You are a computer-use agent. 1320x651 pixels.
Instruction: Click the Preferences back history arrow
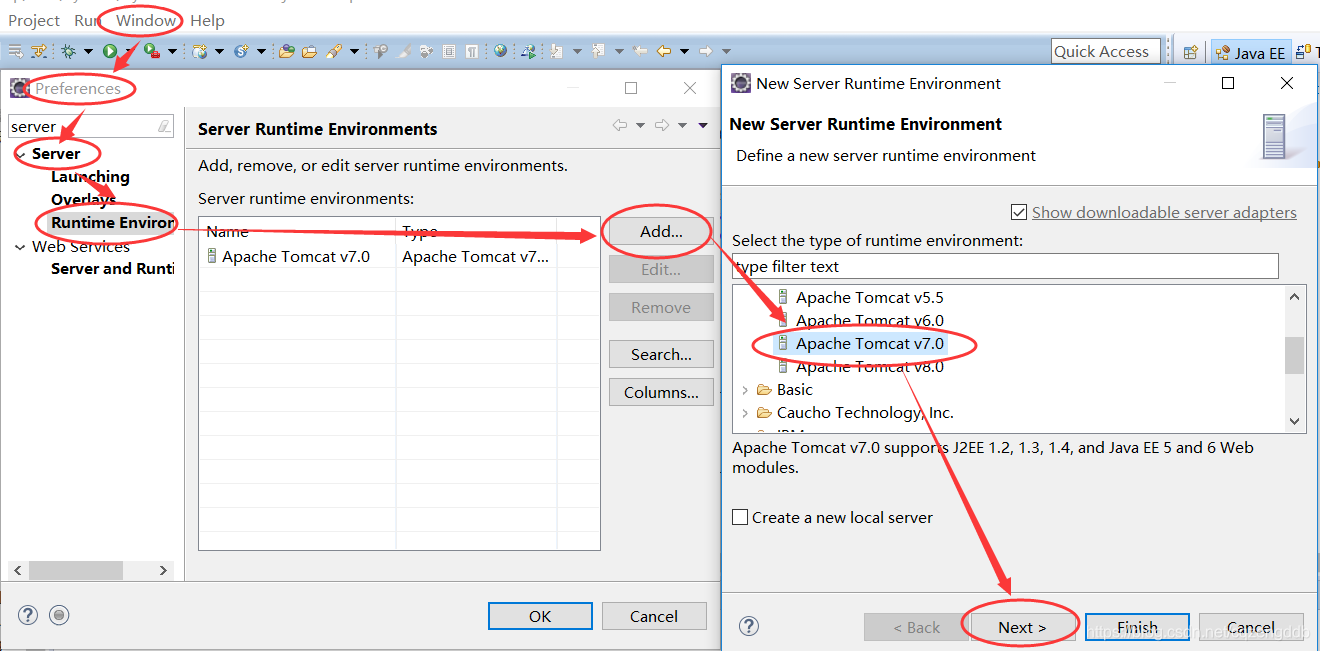(620, 125)
